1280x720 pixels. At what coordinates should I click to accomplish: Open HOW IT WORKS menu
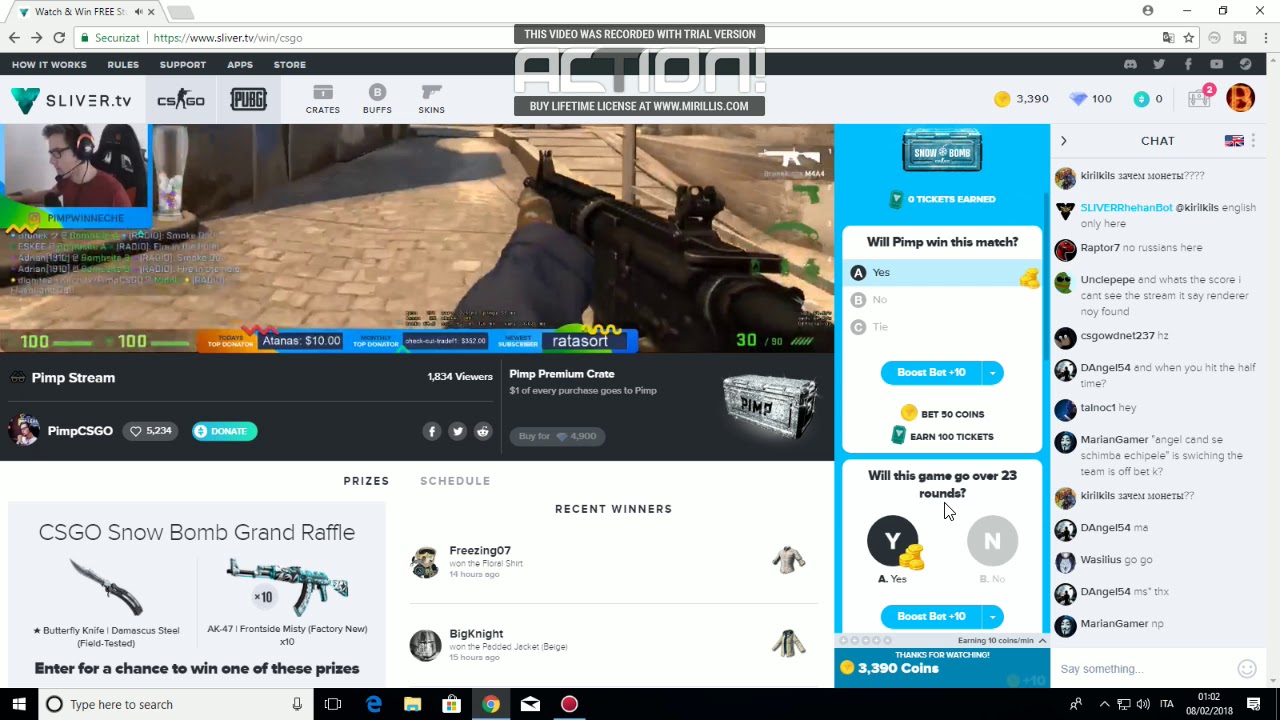tap(49, 64)
